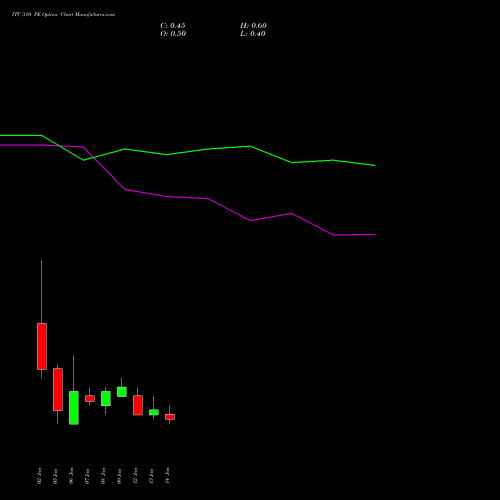This screenshot has height=500, width=500.
Task: Click the 05 Jan date label
Action: [x=55, y=476]
